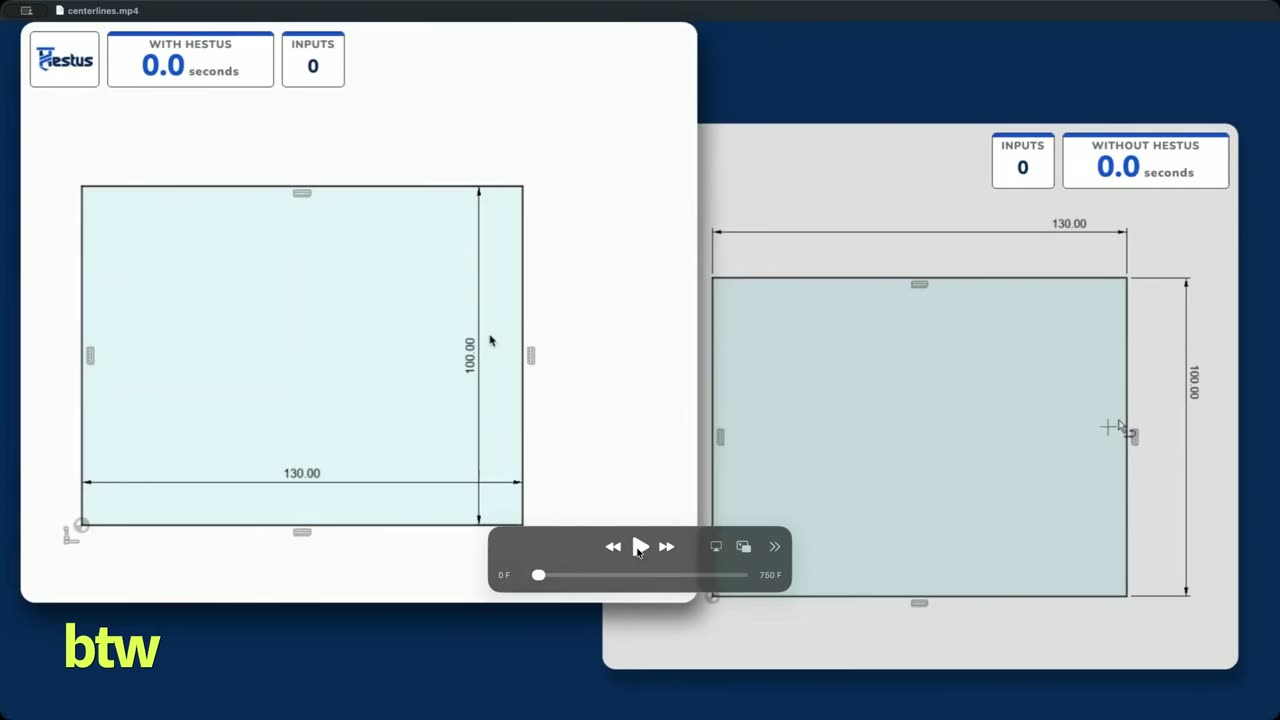The width and height of the screenshot is (1280, 720).
Task: Select the 130.00 dimension in the right sketch
Action: [x=1069, y=223]
